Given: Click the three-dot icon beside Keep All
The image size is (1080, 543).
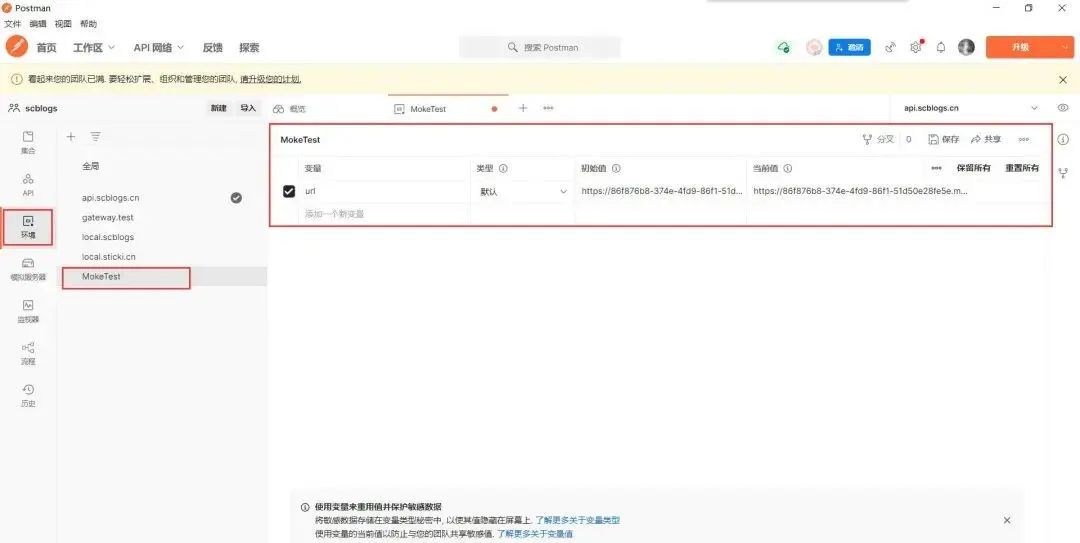Looking at the screenshot, I should point(936,168).
